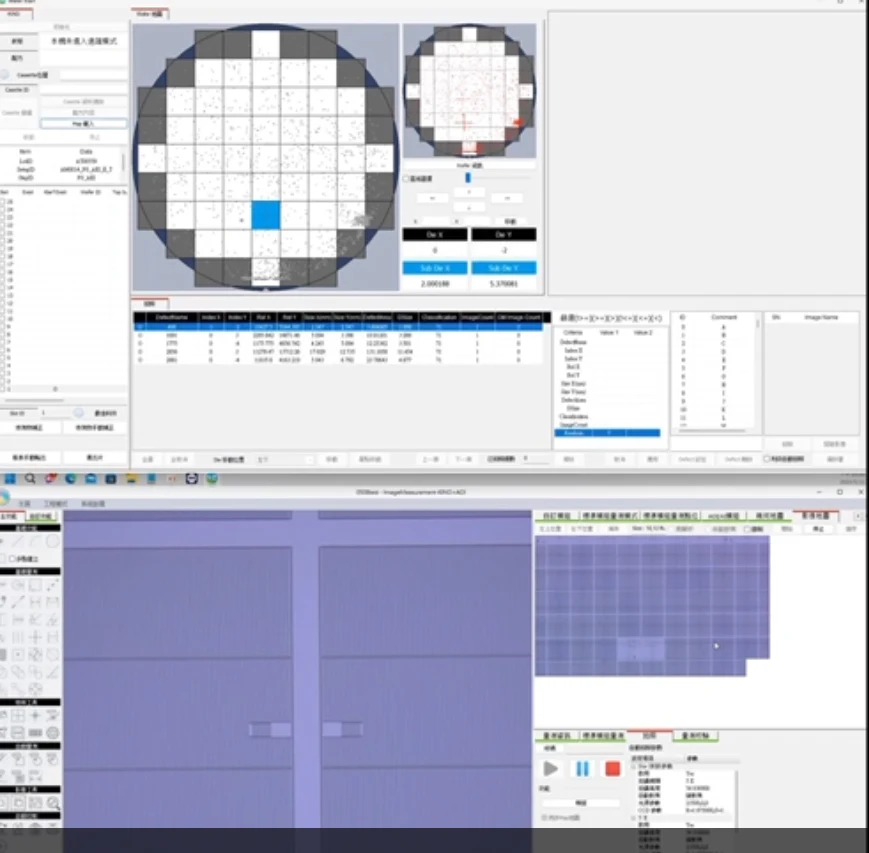Select the highlighted blue die on wafer map
869x853 pixels.
pyautogui.click(x=266, y=215)
